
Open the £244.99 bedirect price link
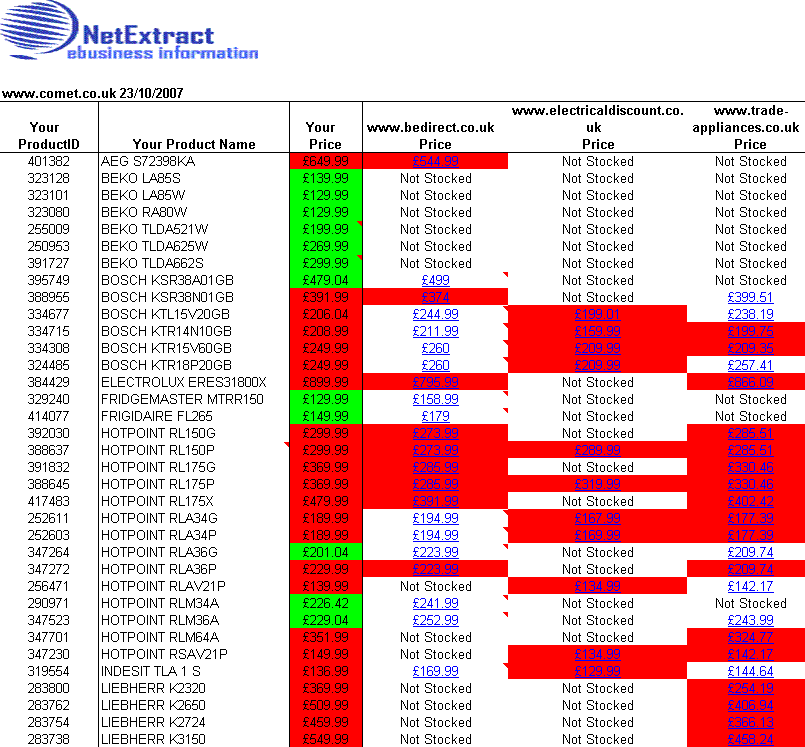pos(435,314)
